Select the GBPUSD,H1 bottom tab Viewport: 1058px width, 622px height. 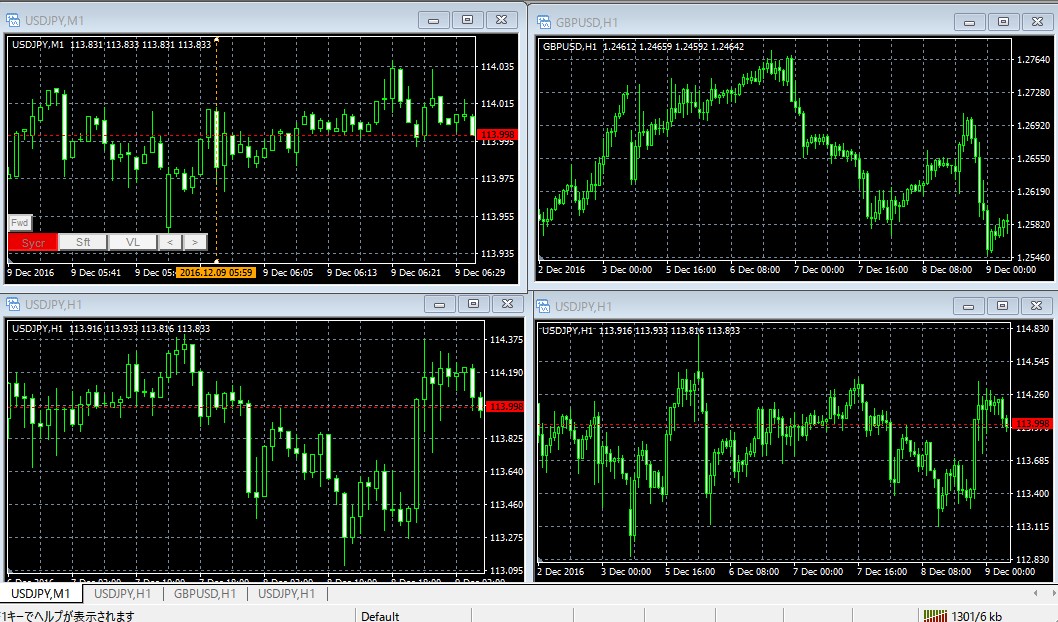(204, 594)
